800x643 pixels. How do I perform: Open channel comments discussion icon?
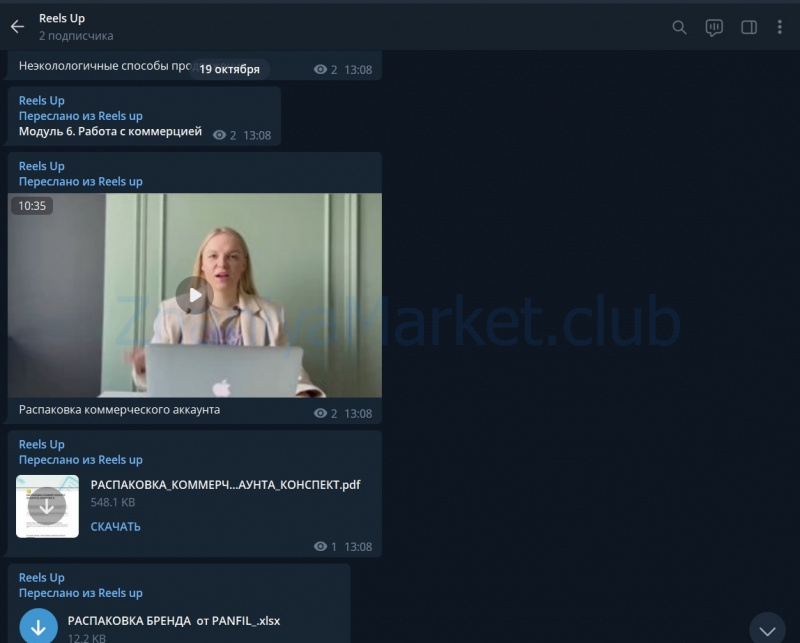714,27
